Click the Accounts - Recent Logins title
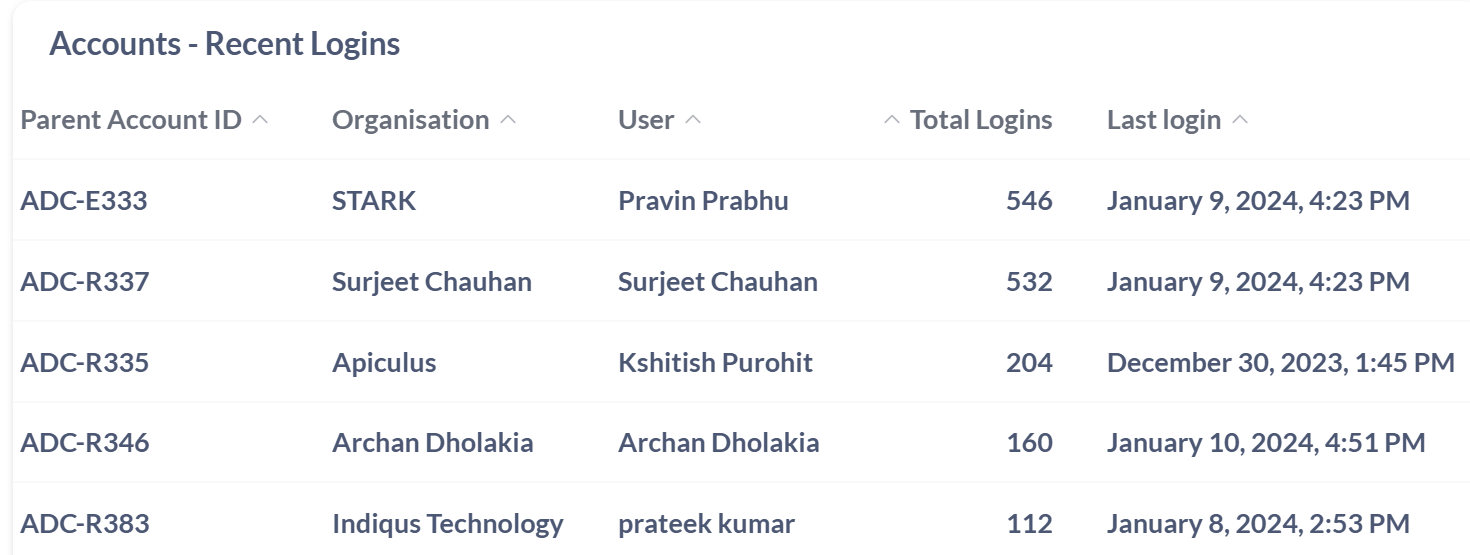Screen dimensions: 1470x555 tap(224, 44)
